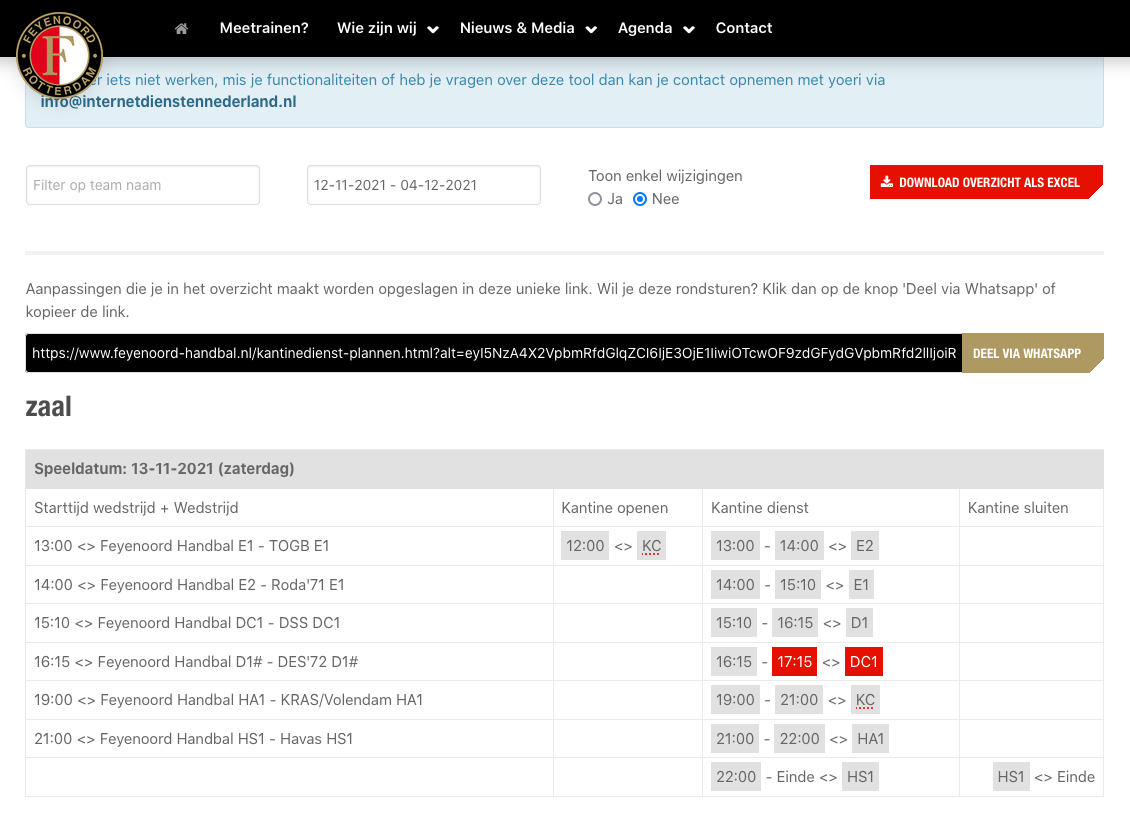Click the info@internetdienstennederland.nl email link
Screen dimensions: 1130x825
168,102
